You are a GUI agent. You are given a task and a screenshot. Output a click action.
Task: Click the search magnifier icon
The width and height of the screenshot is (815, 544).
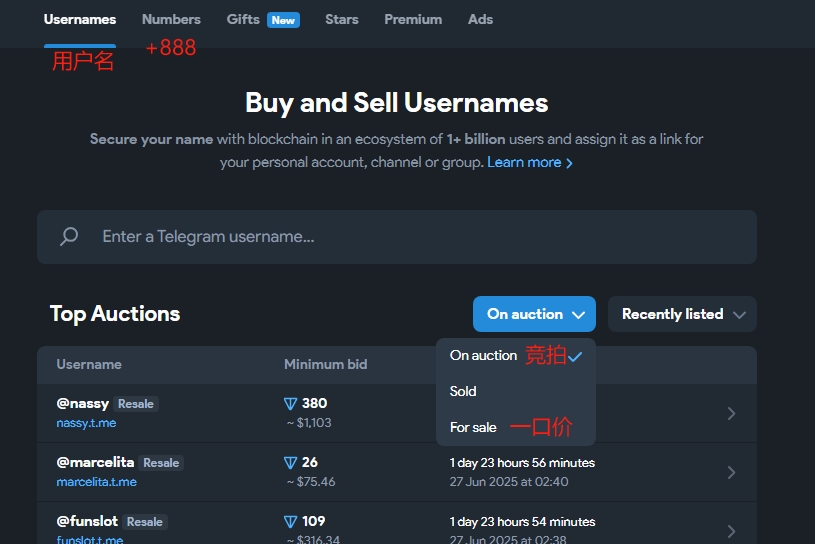point(69,236)
